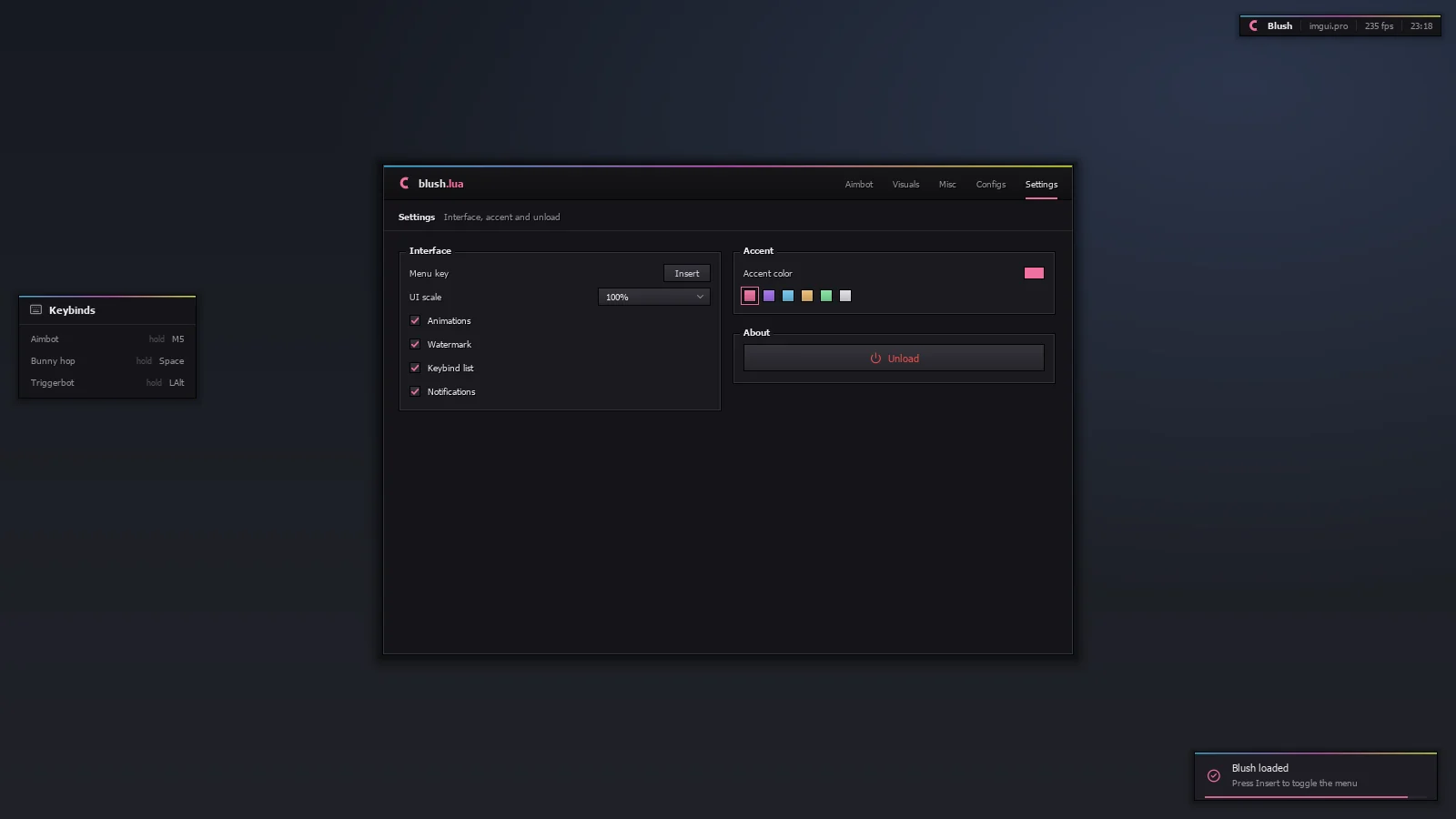Viewport: 1456px width, 819px height.
Task: Click the blush.lua crescent logo icon
Action: point(404,183)
